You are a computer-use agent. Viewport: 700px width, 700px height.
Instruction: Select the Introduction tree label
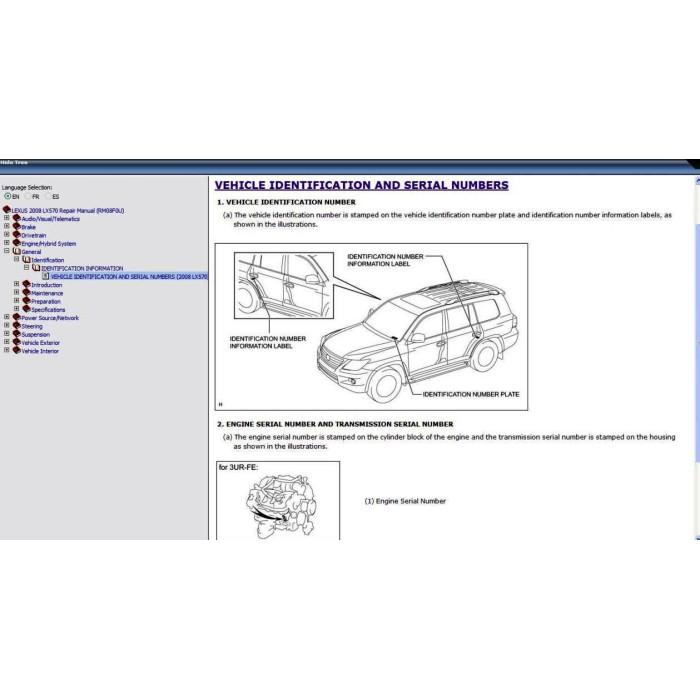tap(47, 285)
